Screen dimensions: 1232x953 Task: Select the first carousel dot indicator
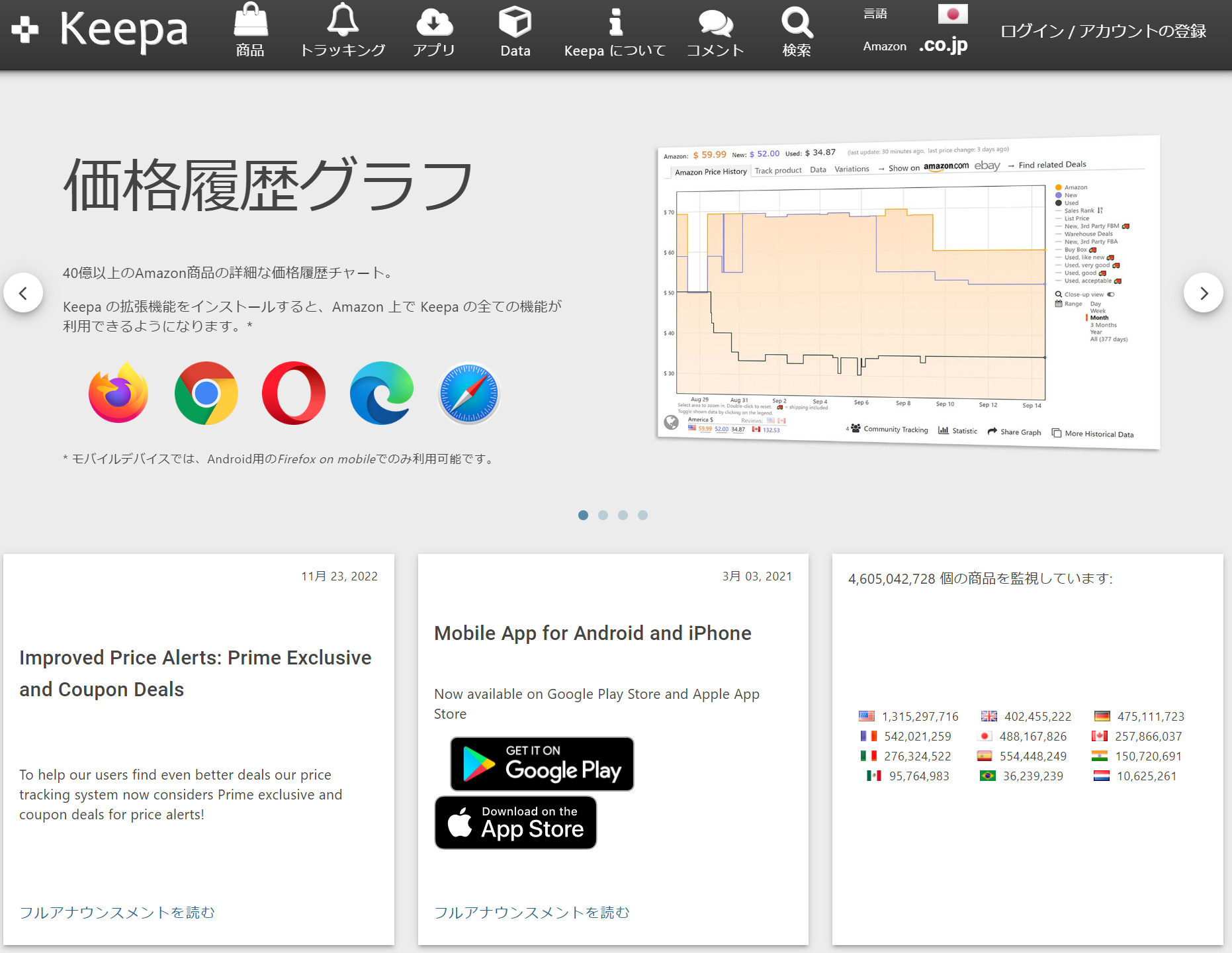pos(583,515)
